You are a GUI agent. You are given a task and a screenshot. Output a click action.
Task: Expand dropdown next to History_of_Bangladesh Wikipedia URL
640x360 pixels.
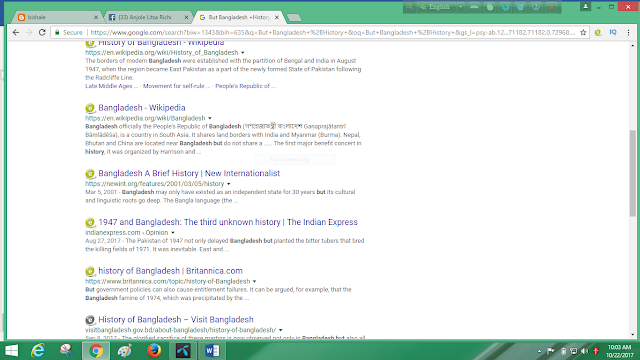[242, 53]
